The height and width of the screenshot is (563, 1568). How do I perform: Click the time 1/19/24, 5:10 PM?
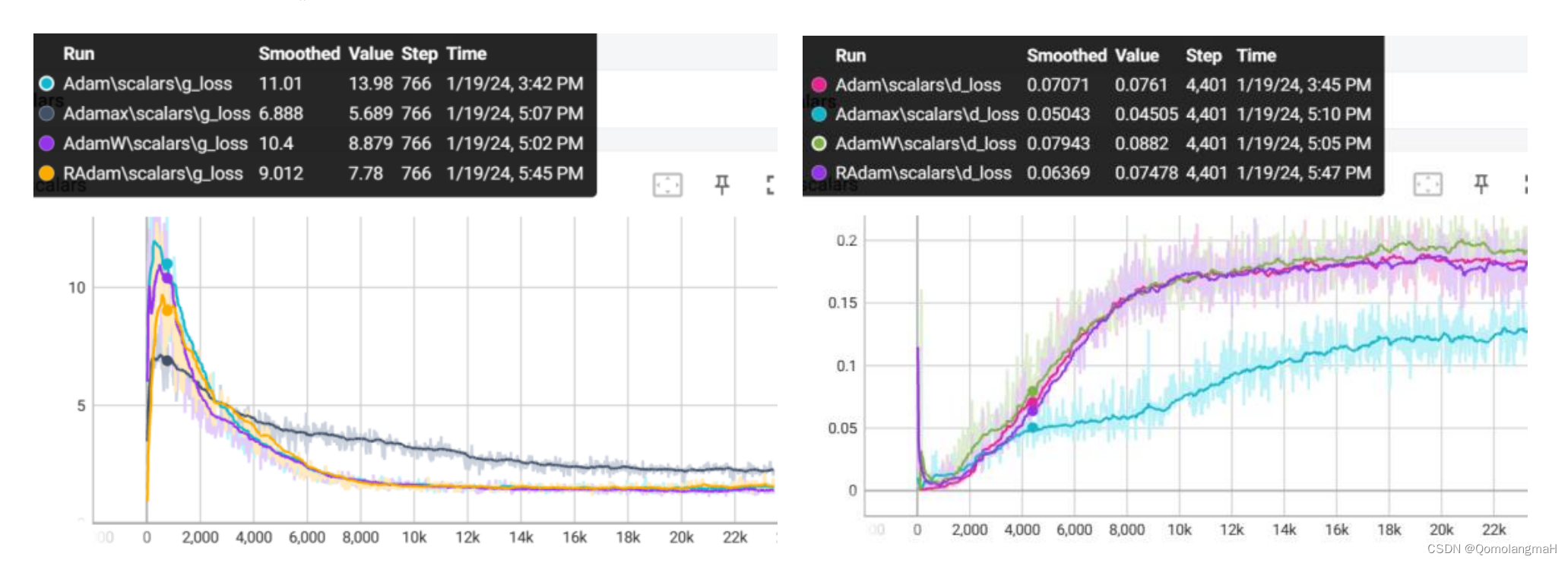1303,114
